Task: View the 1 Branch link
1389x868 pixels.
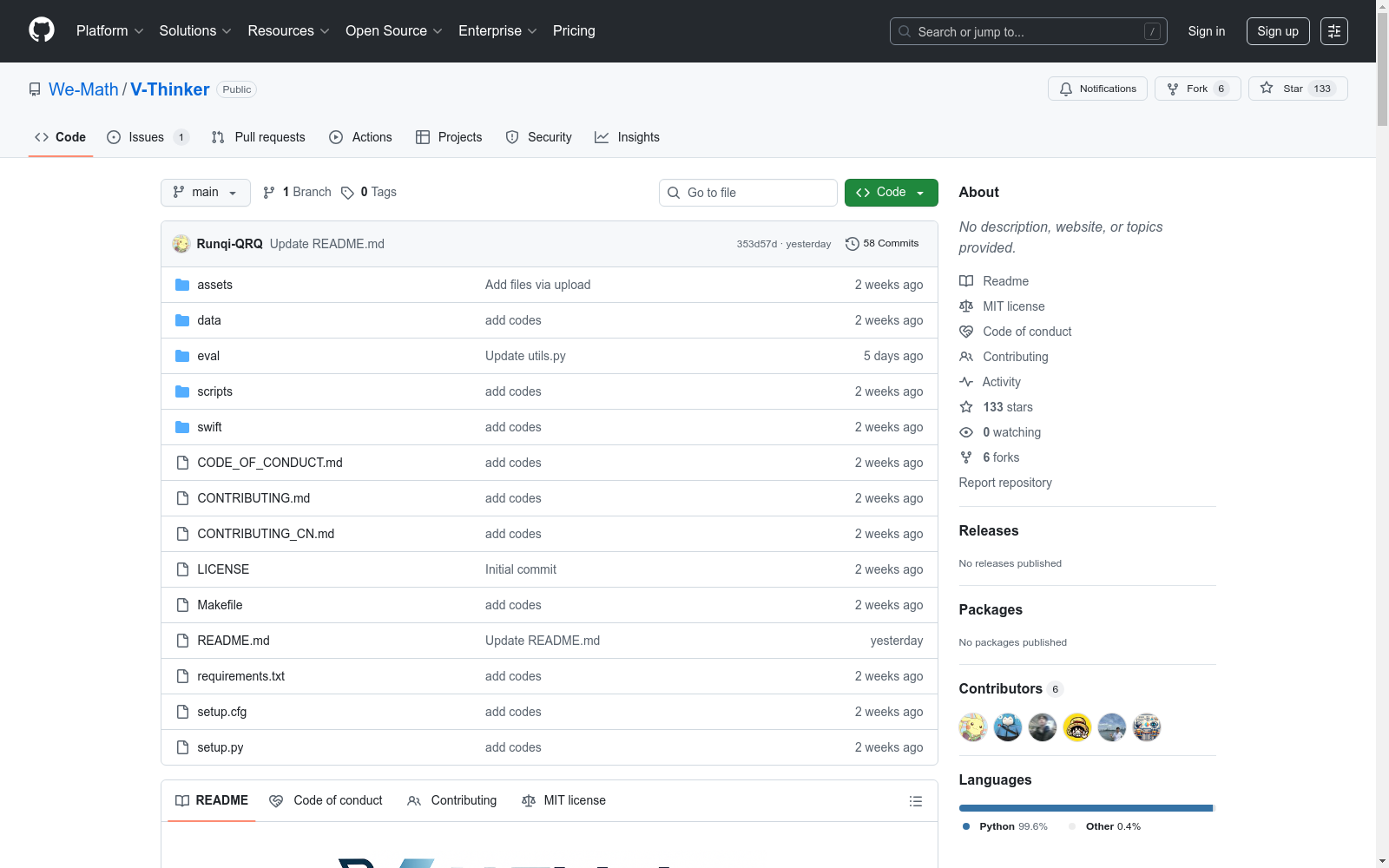Action: (x=298, y=193)
